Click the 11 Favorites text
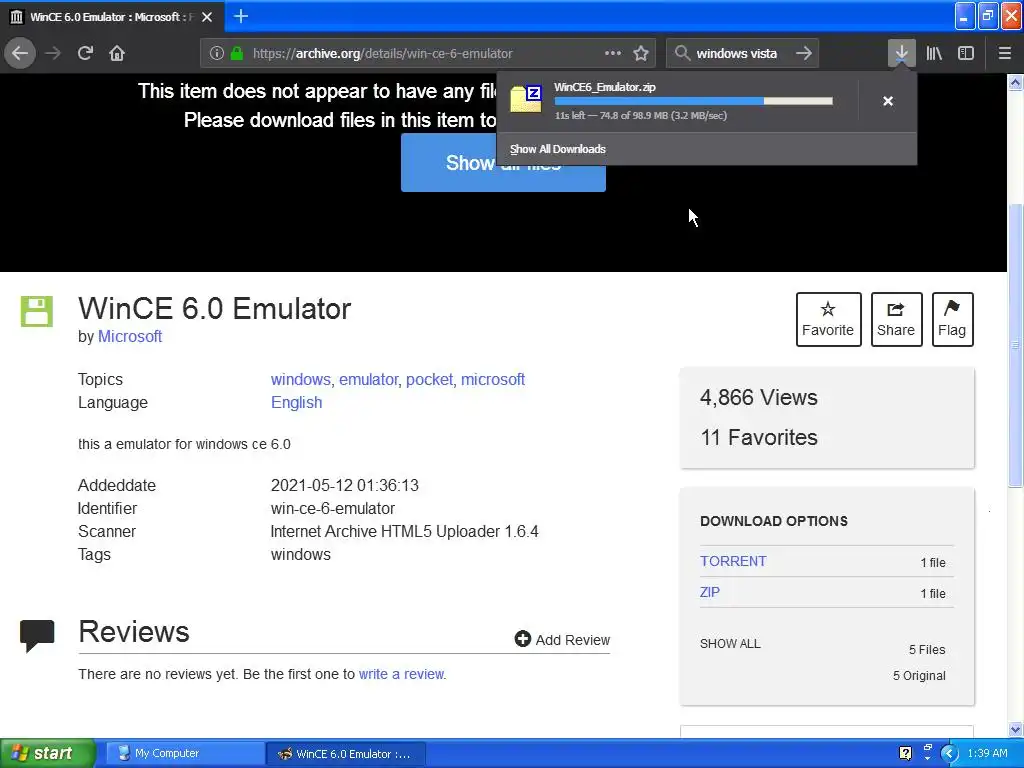 coord(759,437)
